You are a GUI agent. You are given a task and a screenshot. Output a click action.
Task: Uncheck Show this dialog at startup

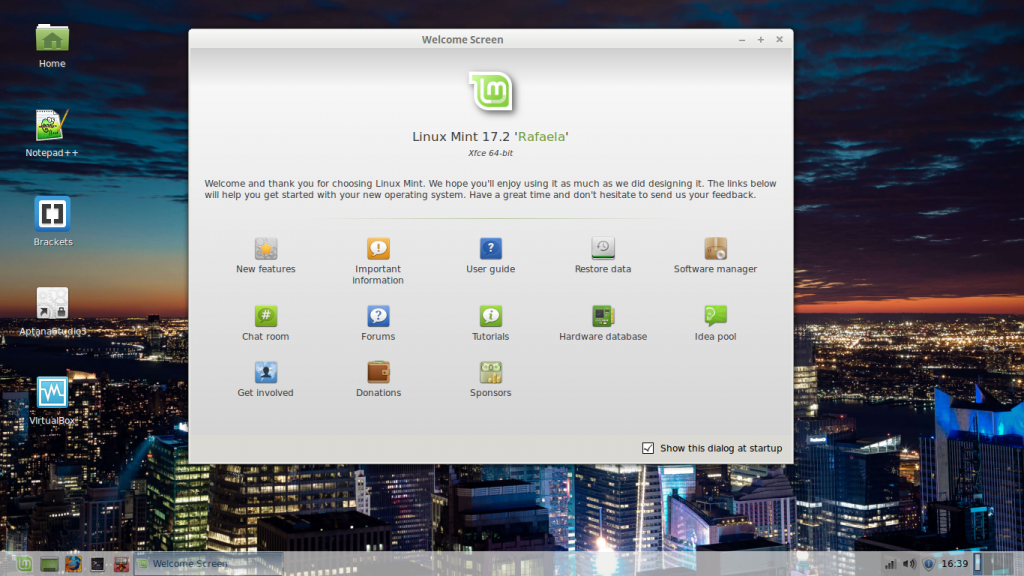[648, 448]
